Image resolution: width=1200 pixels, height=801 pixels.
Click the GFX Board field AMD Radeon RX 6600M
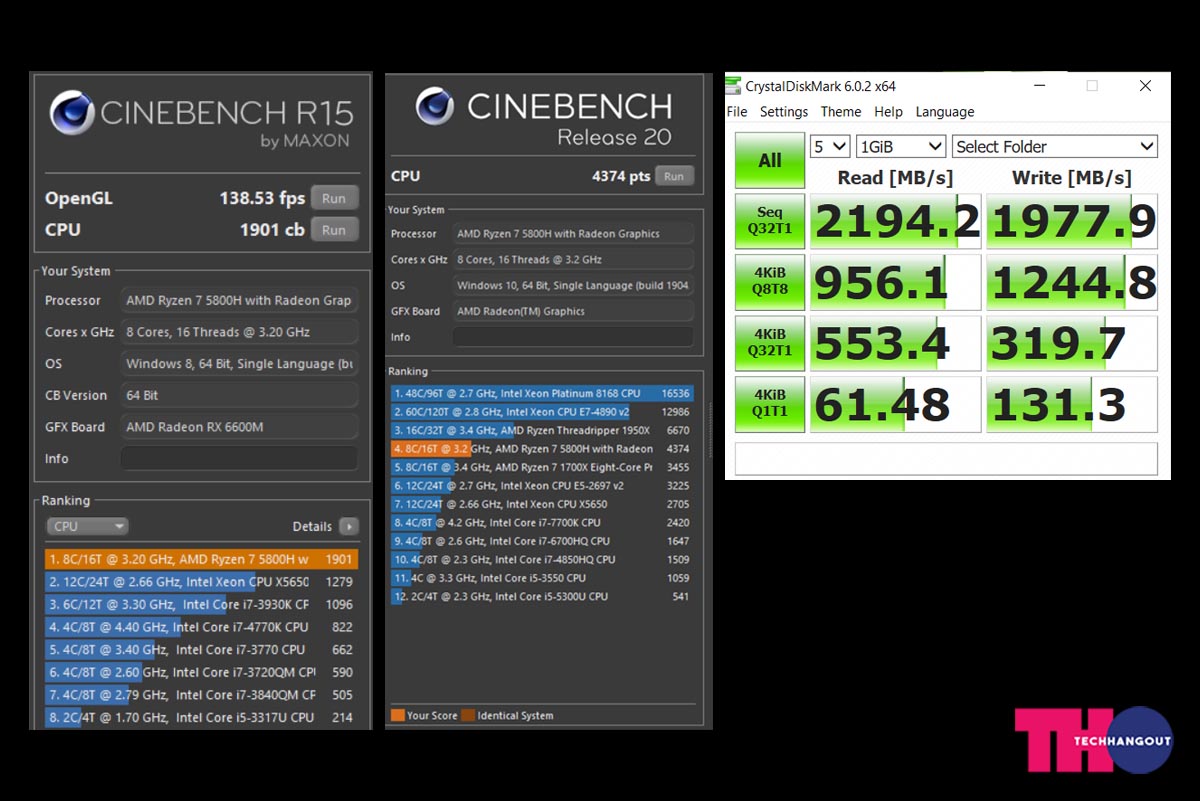pos(239,427)
